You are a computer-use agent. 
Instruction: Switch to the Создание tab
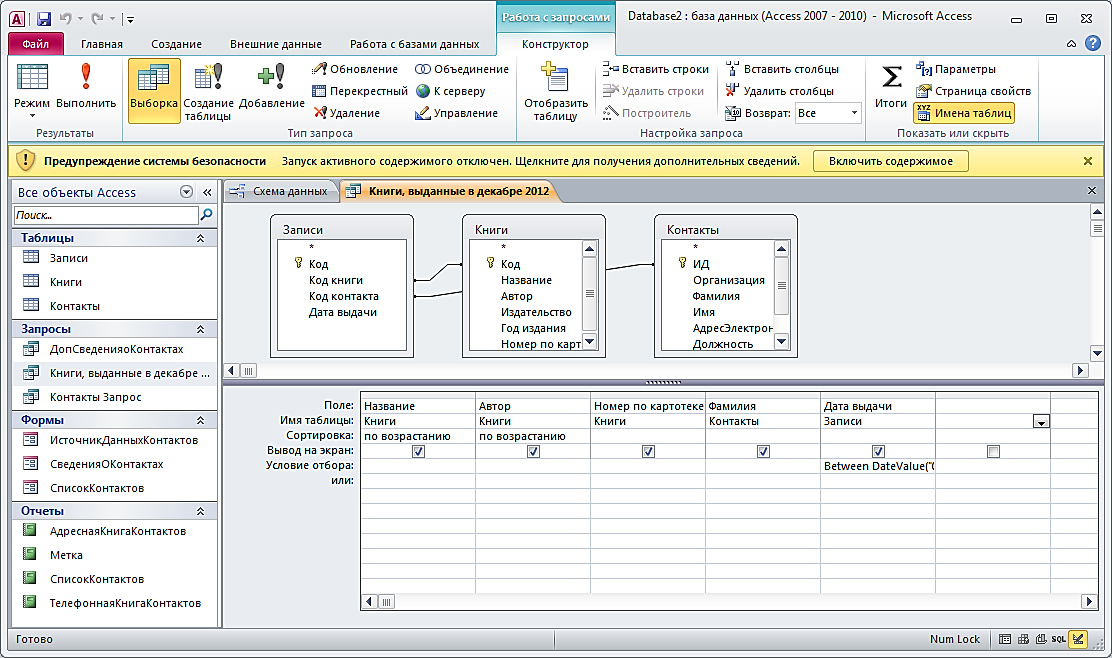176,44
